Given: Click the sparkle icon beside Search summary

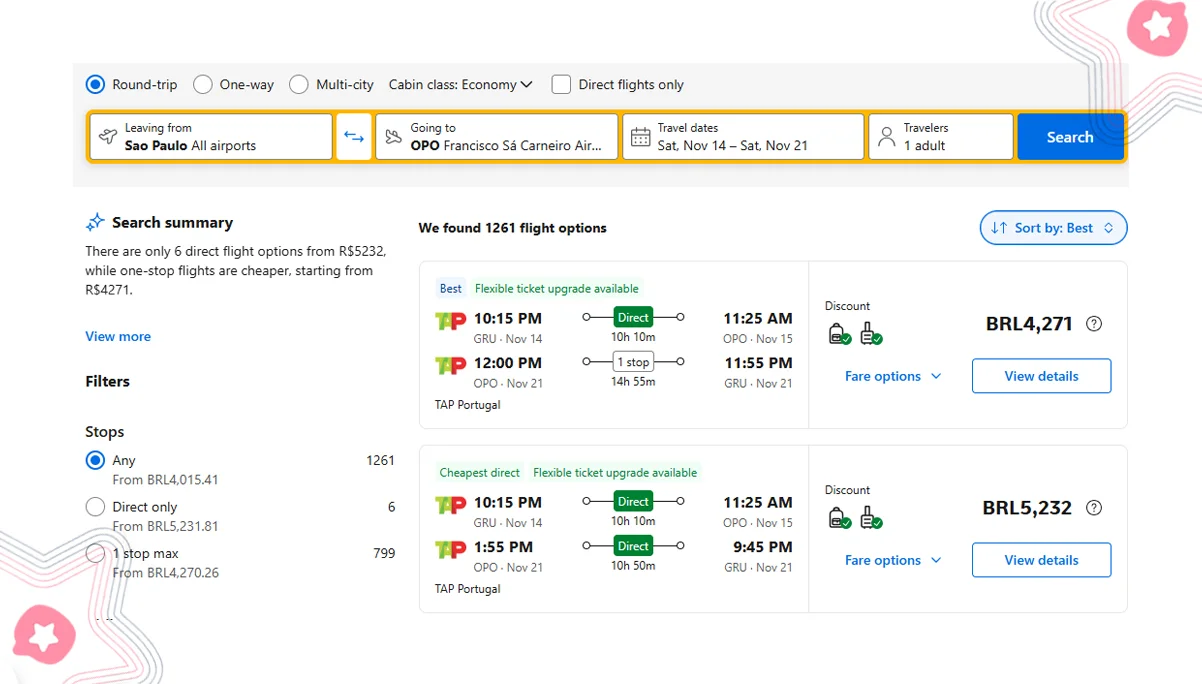Looking at the screenshot, I should (x=95, y=222).
